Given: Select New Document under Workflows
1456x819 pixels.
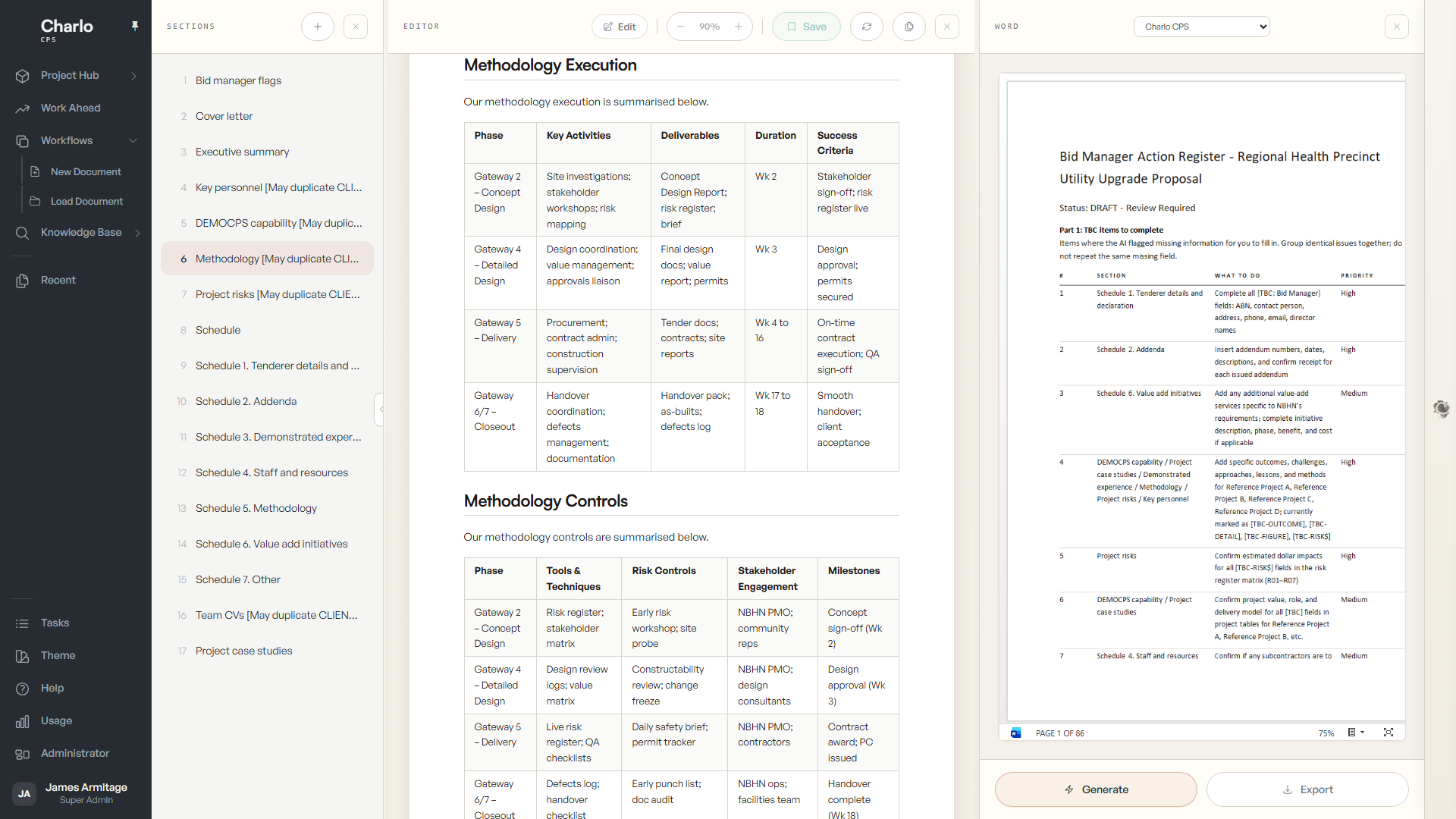Looking at the screenshot, I should (85, 171).
